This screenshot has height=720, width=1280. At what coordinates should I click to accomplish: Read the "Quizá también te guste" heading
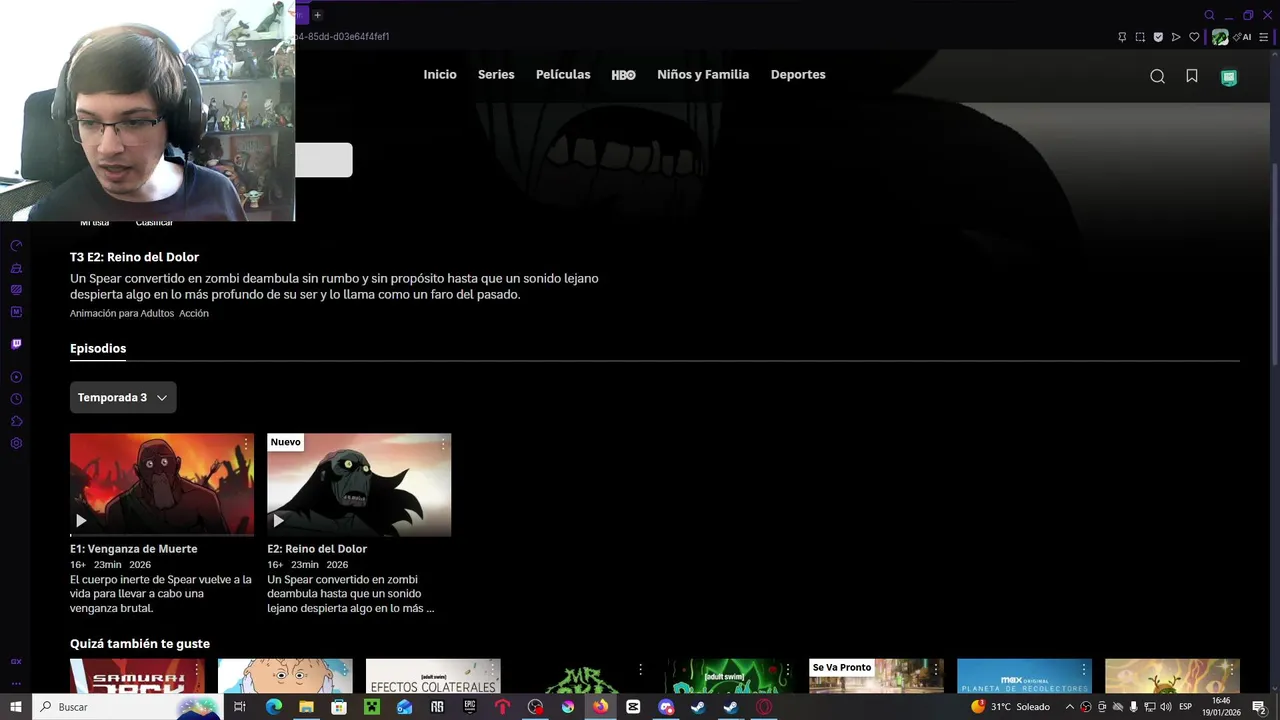[140, 644]
